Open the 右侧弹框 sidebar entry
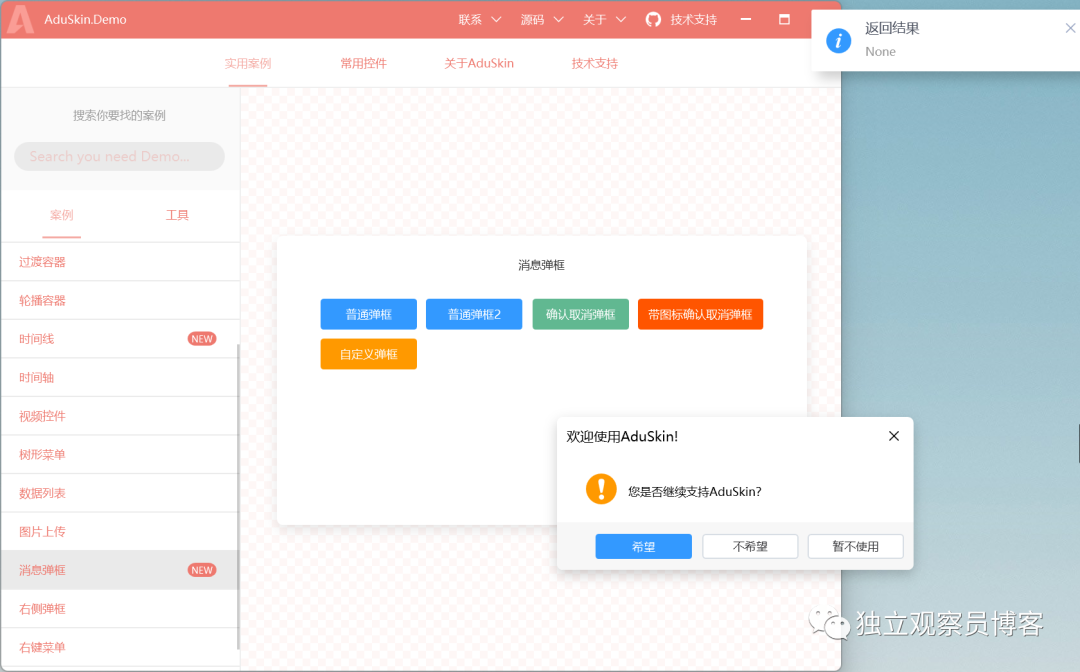This screenshot has height=672, width=1080. pyautogui.click(x=120, y=609)
